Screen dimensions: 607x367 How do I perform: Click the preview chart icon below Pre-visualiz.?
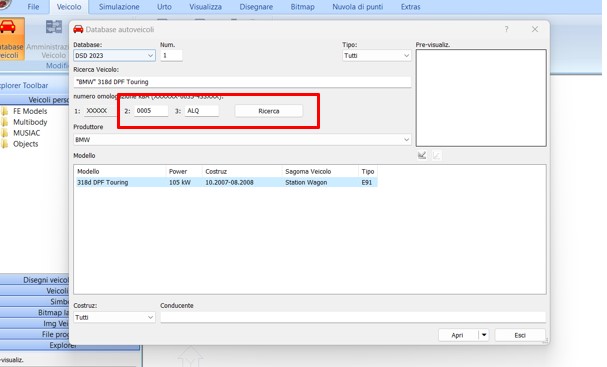click(x=422, y=155)
